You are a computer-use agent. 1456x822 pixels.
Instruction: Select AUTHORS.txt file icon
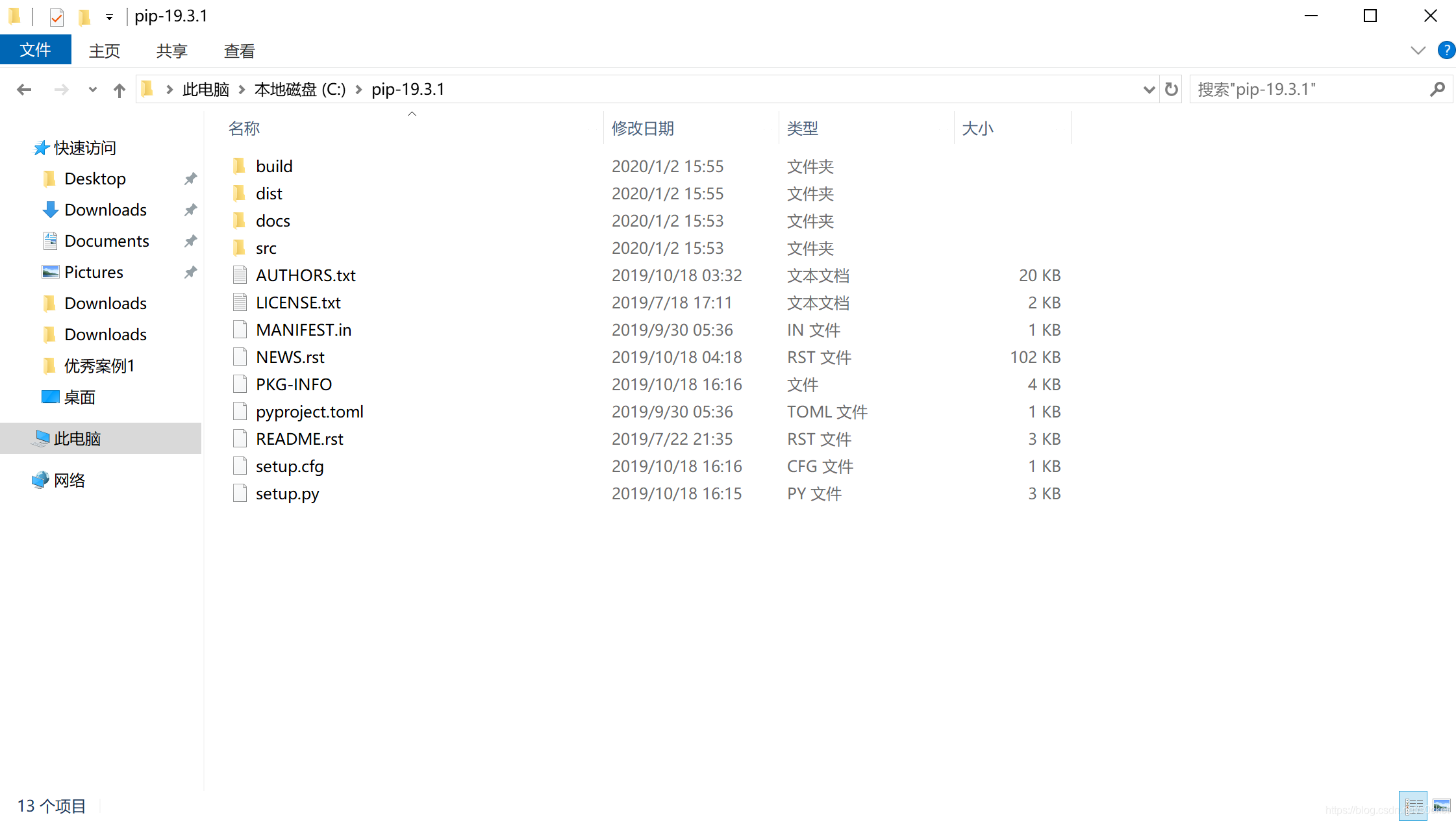click(240, 275)
